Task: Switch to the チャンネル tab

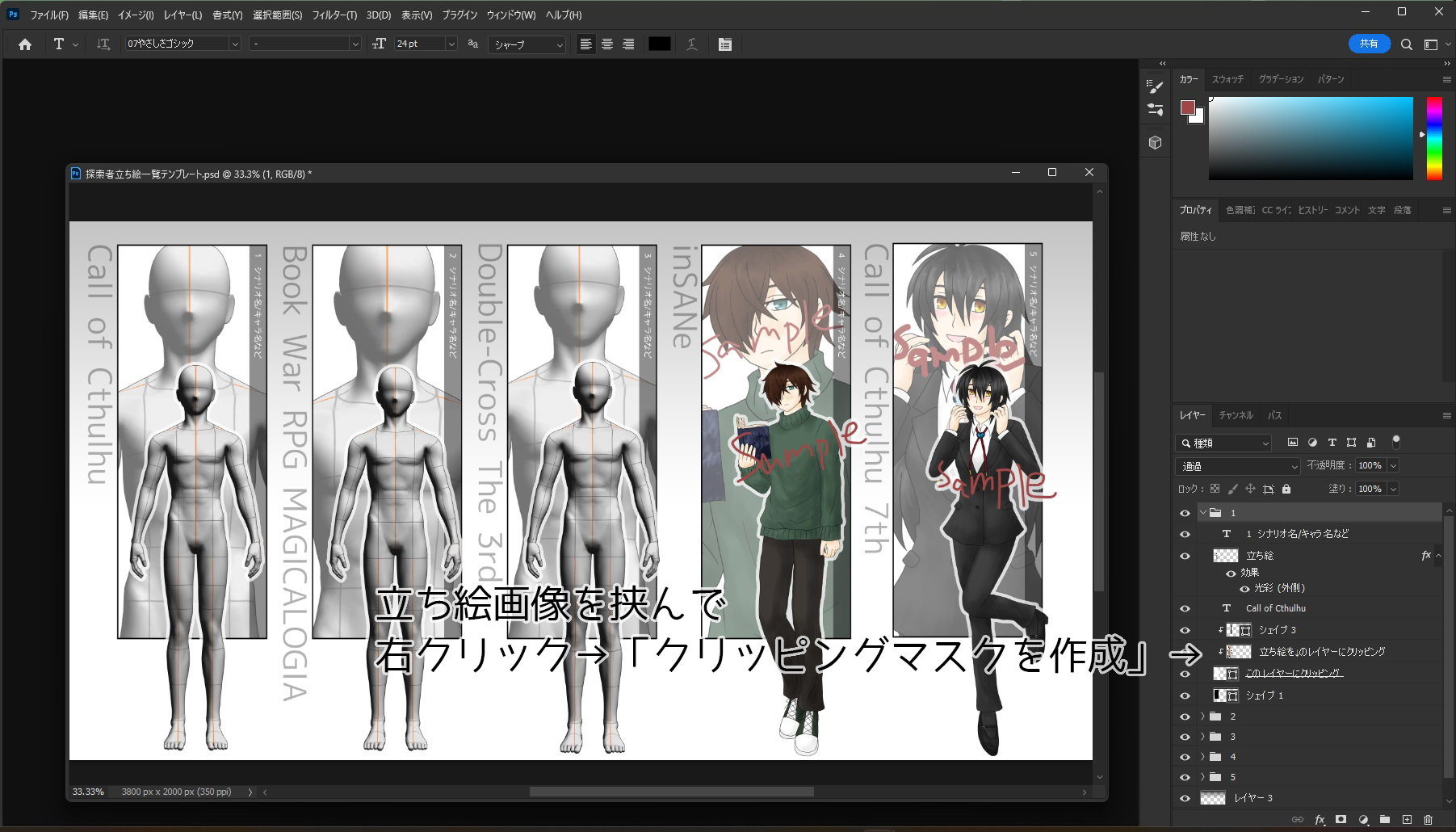Action: 1238,415
